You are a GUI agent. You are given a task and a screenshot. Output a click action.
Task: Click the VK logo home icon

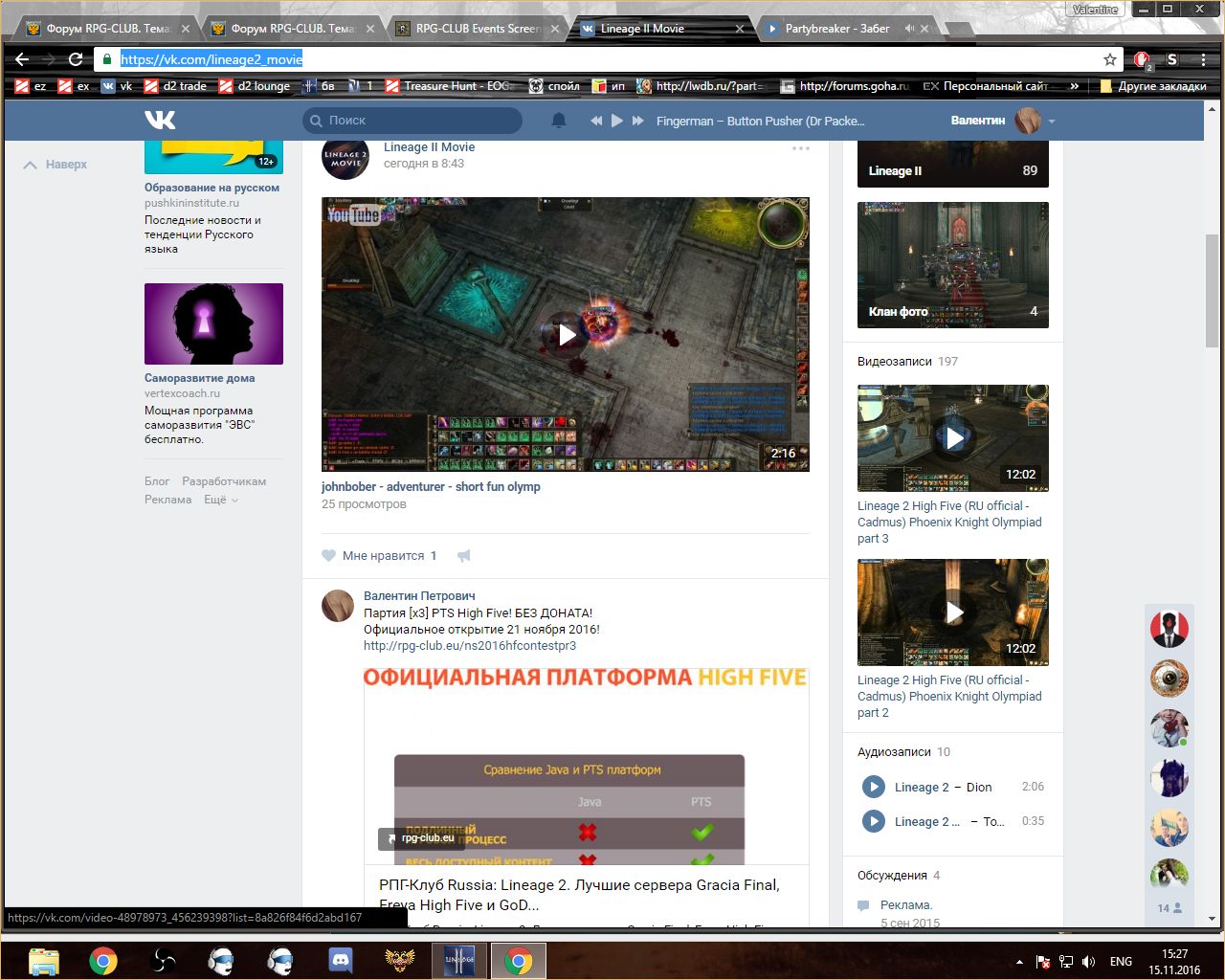161,120
